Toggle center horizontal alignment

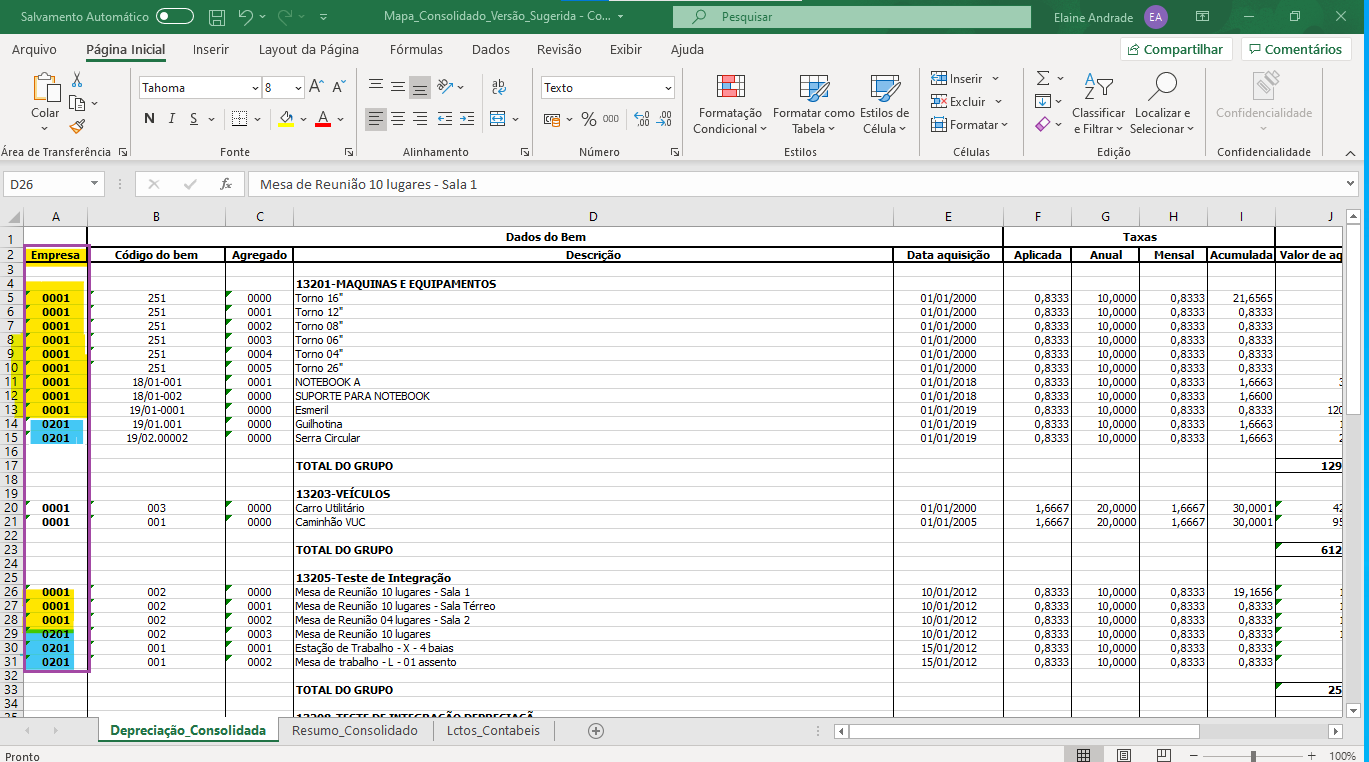tap(398, 119)
